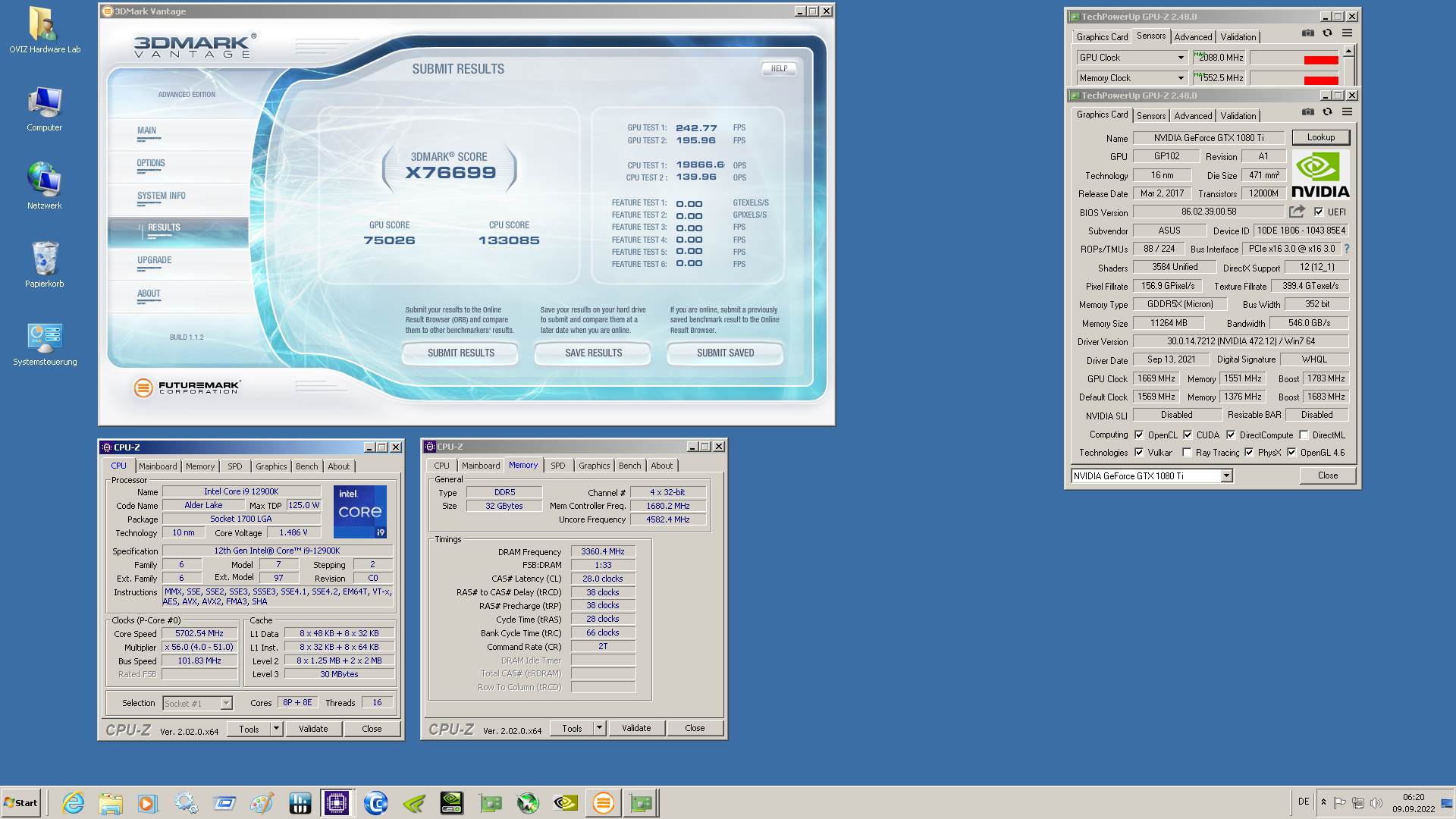Show hidden system tray icons arrow
The width and height of the screenshot is (1456, 819).
pyautogui.click(x=1323, y=803)
